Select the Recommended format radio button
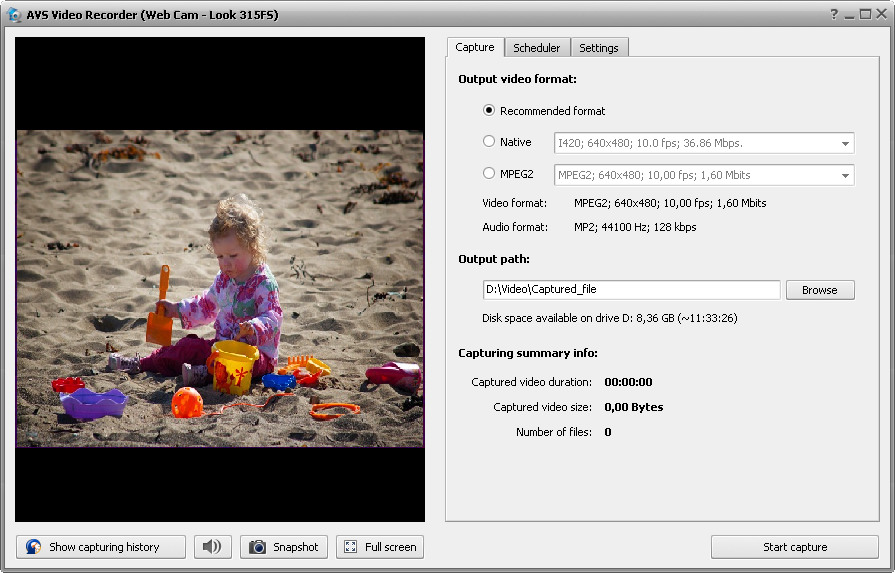Viewport: 895px width, 573px height. pos(489,110)
